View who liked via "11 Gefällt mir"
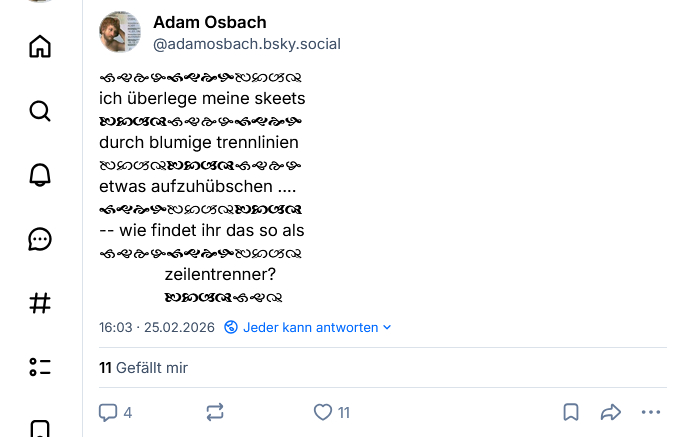This screenshot has height=437, width=676. coord(144,368)
